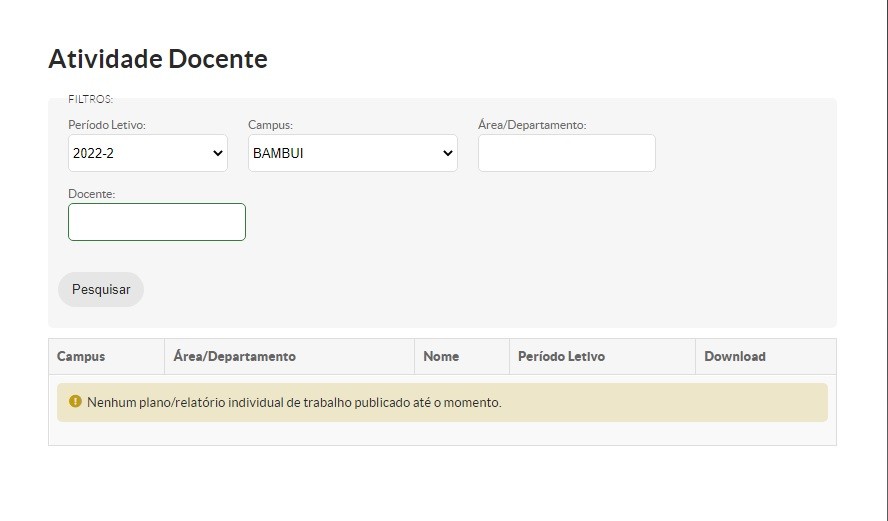Click the chevron arrow of the Campus dropdown
This screenshot has width=888, height=521.
pos(447,154)
